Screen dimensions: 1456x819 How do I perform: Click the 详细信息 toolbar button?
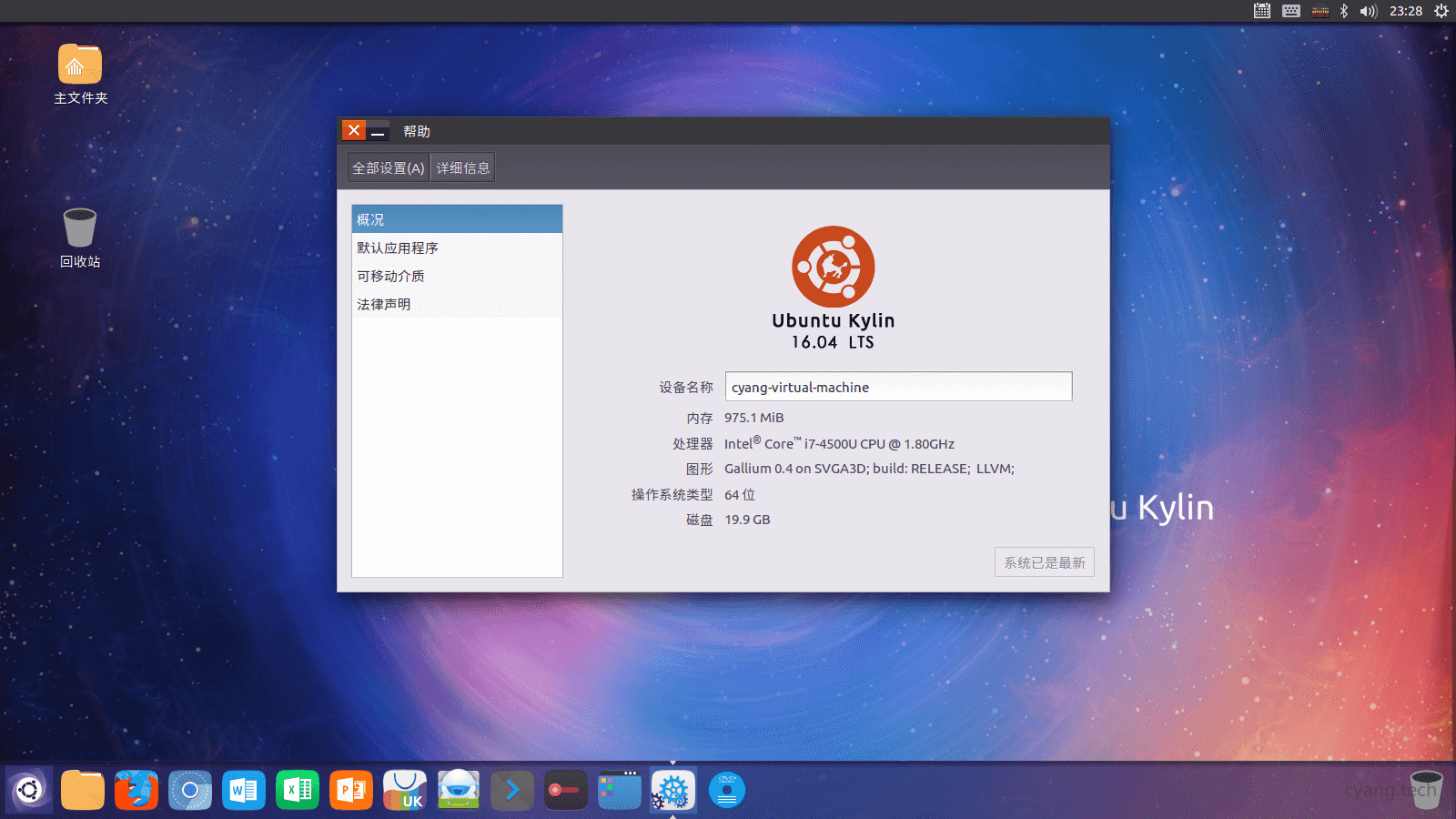coord(462,167)
